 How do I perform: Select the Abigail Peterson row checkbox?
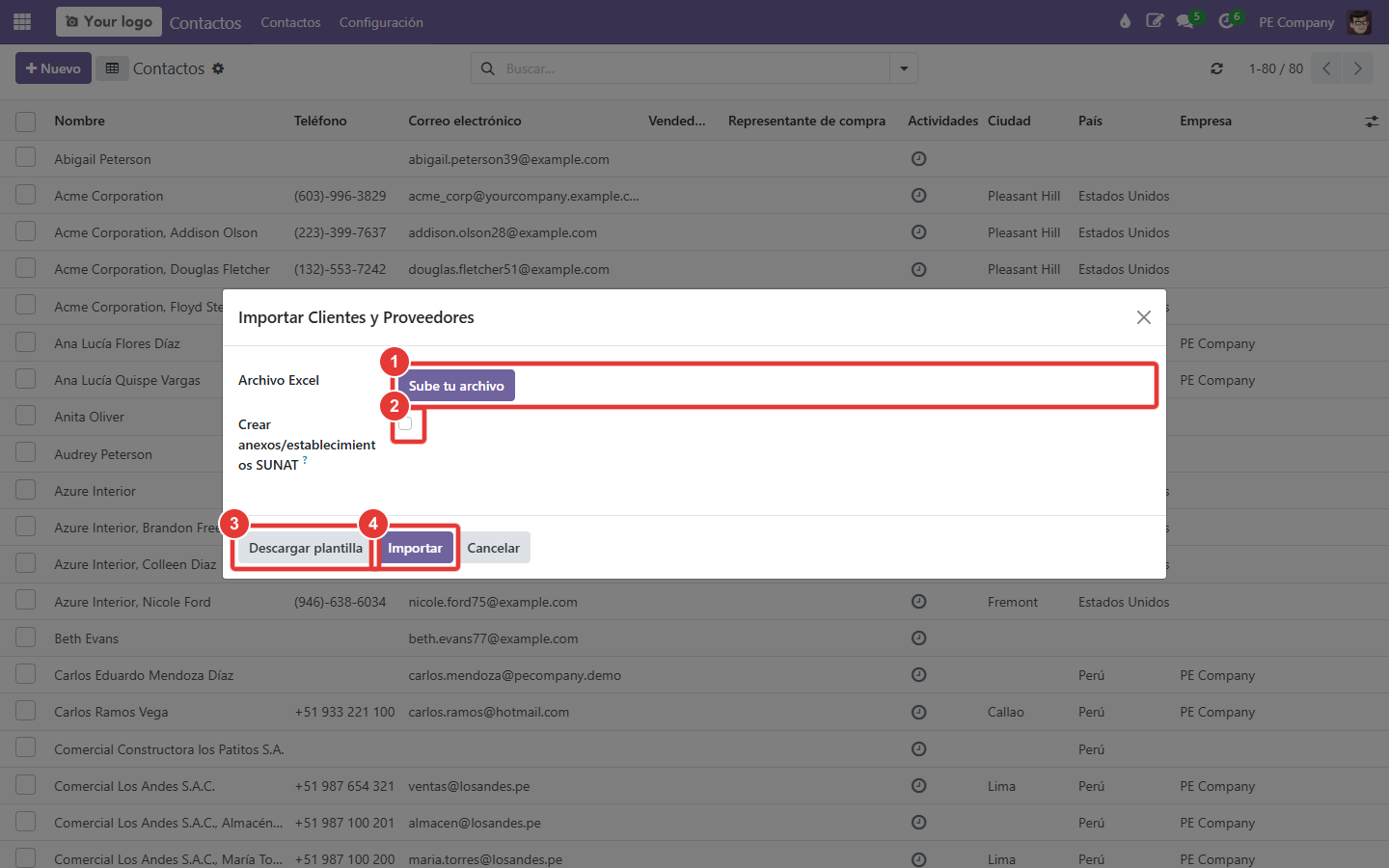point(26,158)
